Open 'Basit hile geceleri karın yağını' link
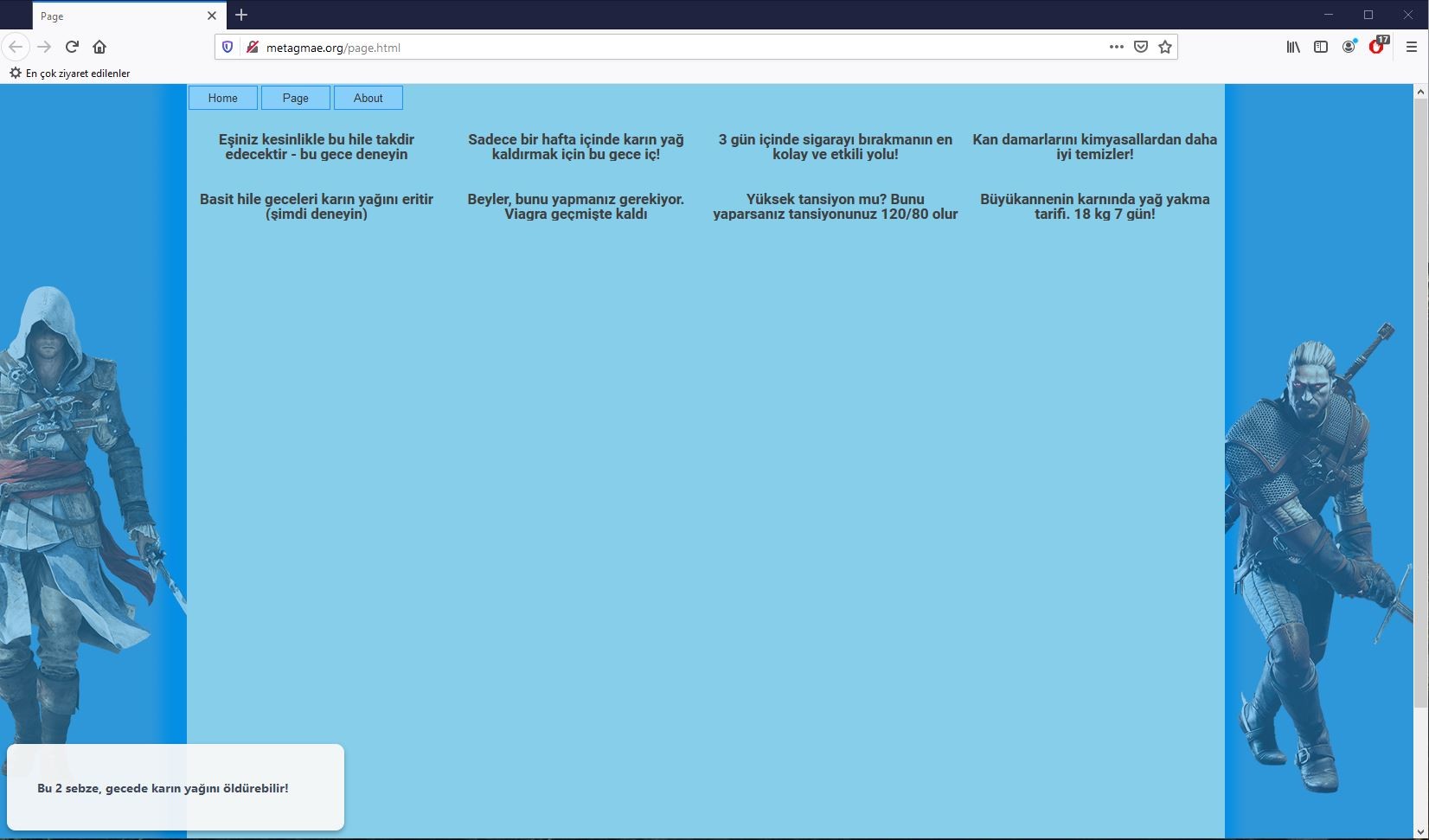This screenshot has height=840, width=1429. coord(317,207)
